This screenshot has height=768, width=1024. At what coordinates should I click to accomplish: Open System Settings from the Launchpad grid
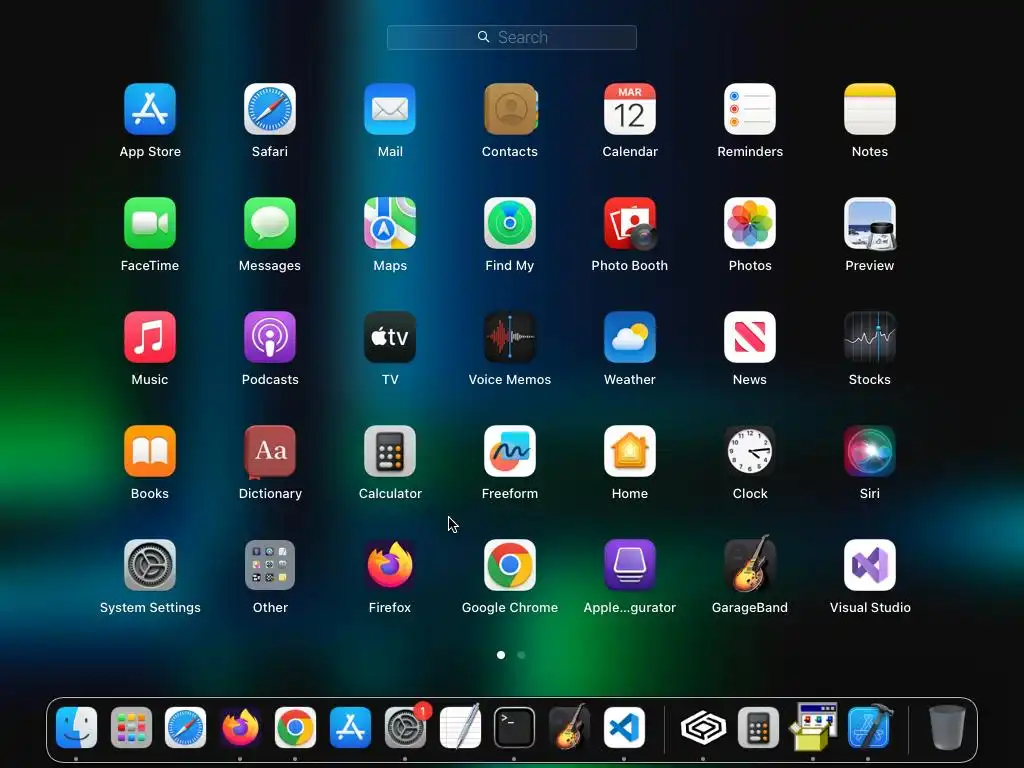[150, 565]
